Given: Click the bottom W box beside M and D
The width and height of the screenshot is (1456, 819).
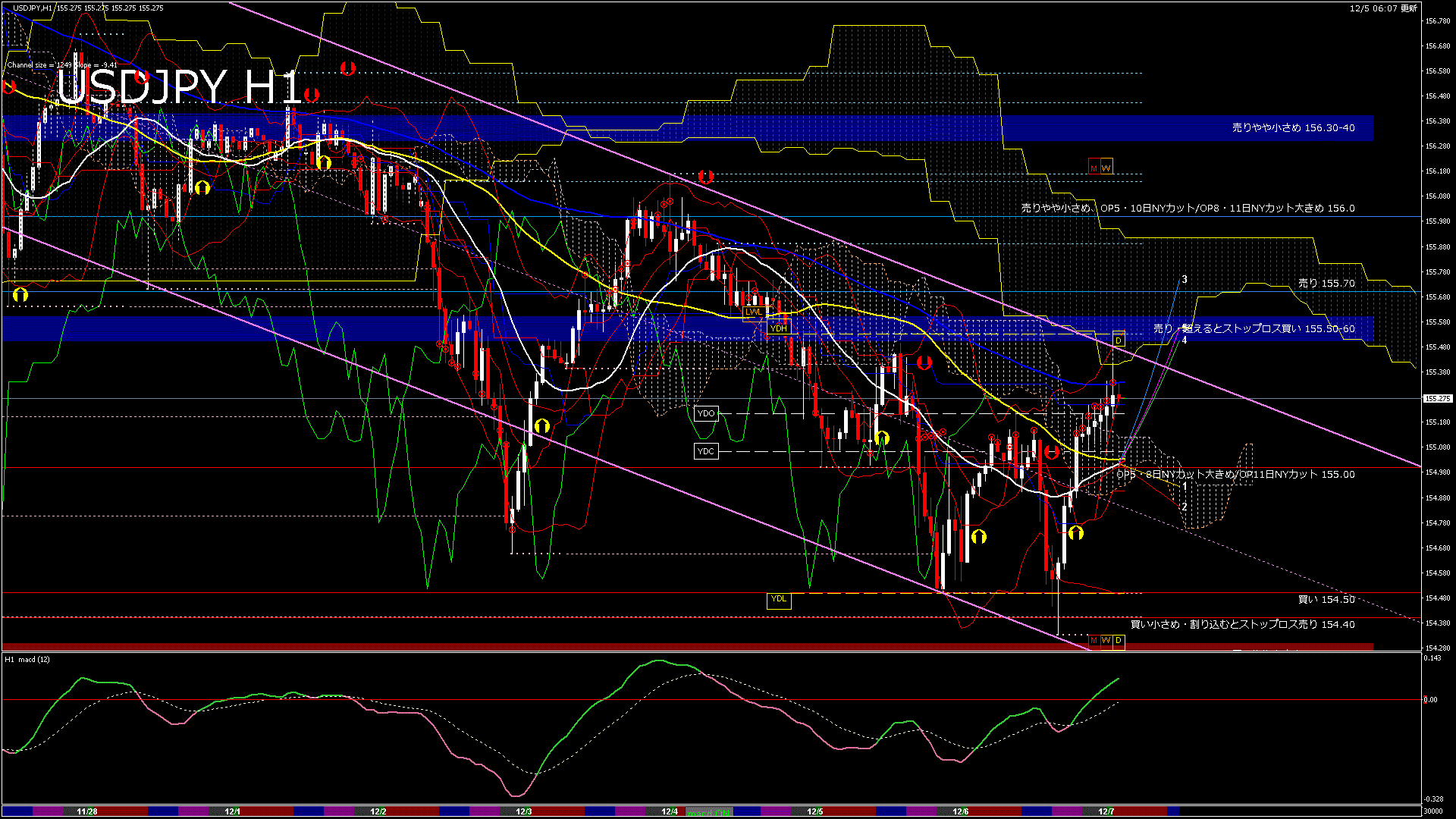Looking at the screenshot, I should [1106, 641].
